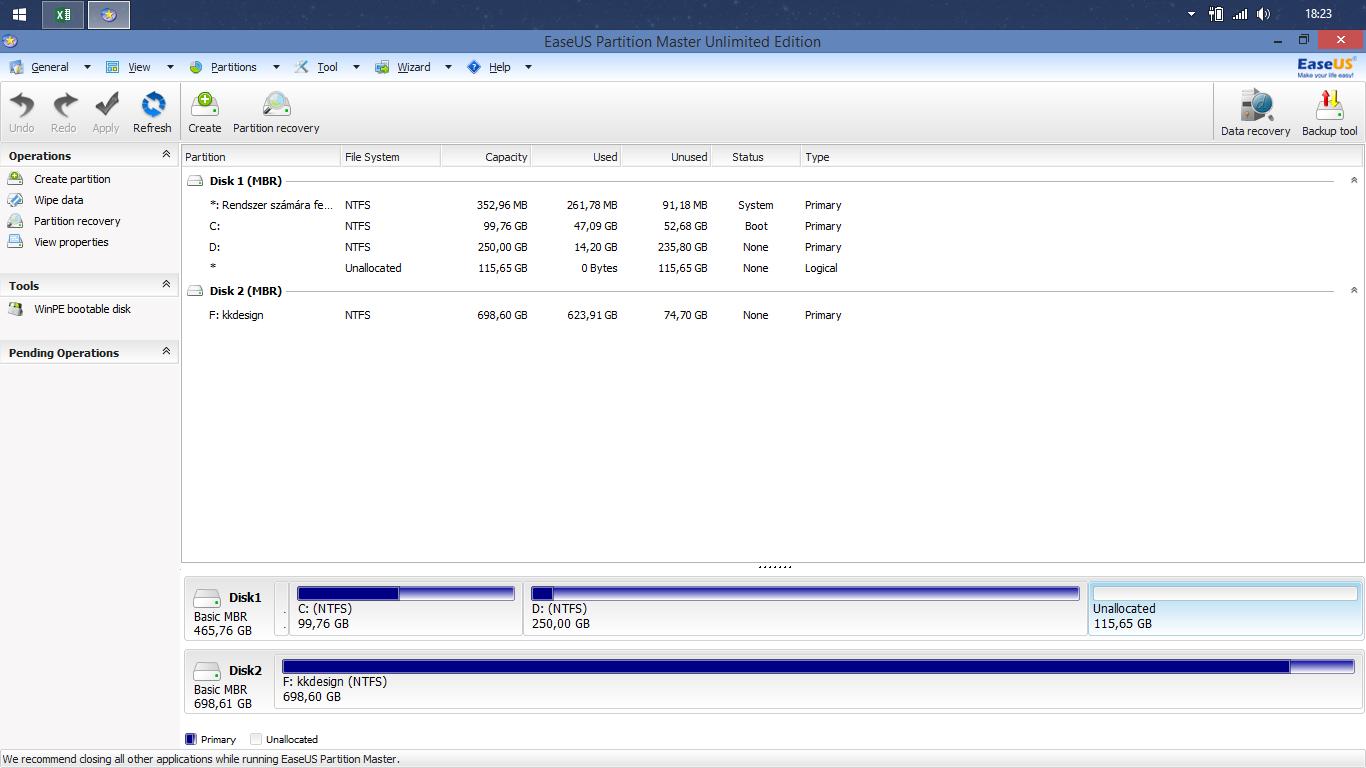Select the F: kkdesign partition row
Screen dimensions: 1366x768
[x=772, y=315]
